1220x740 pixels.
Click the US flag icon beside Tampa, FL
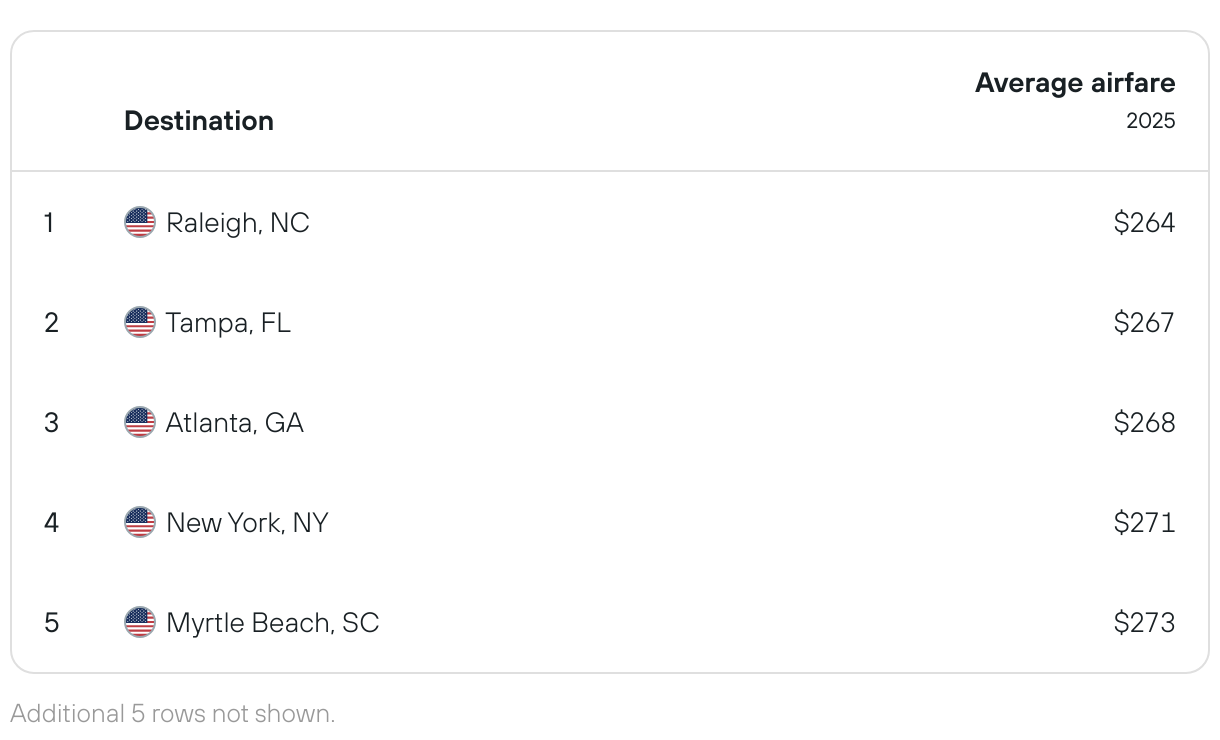click(x=140, y=322)
